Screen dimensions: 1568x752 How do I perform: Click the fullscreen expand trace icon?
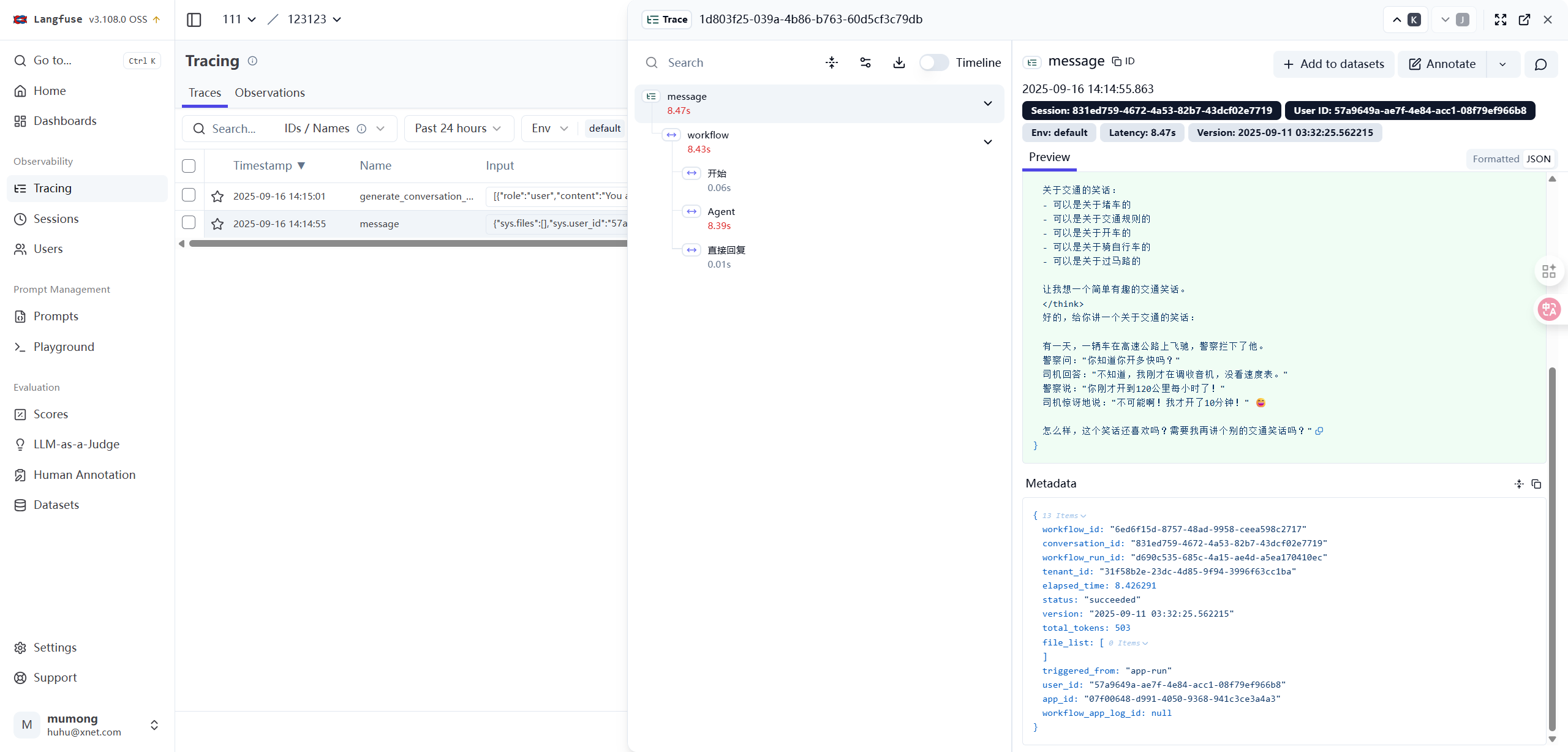[1500, 20]
